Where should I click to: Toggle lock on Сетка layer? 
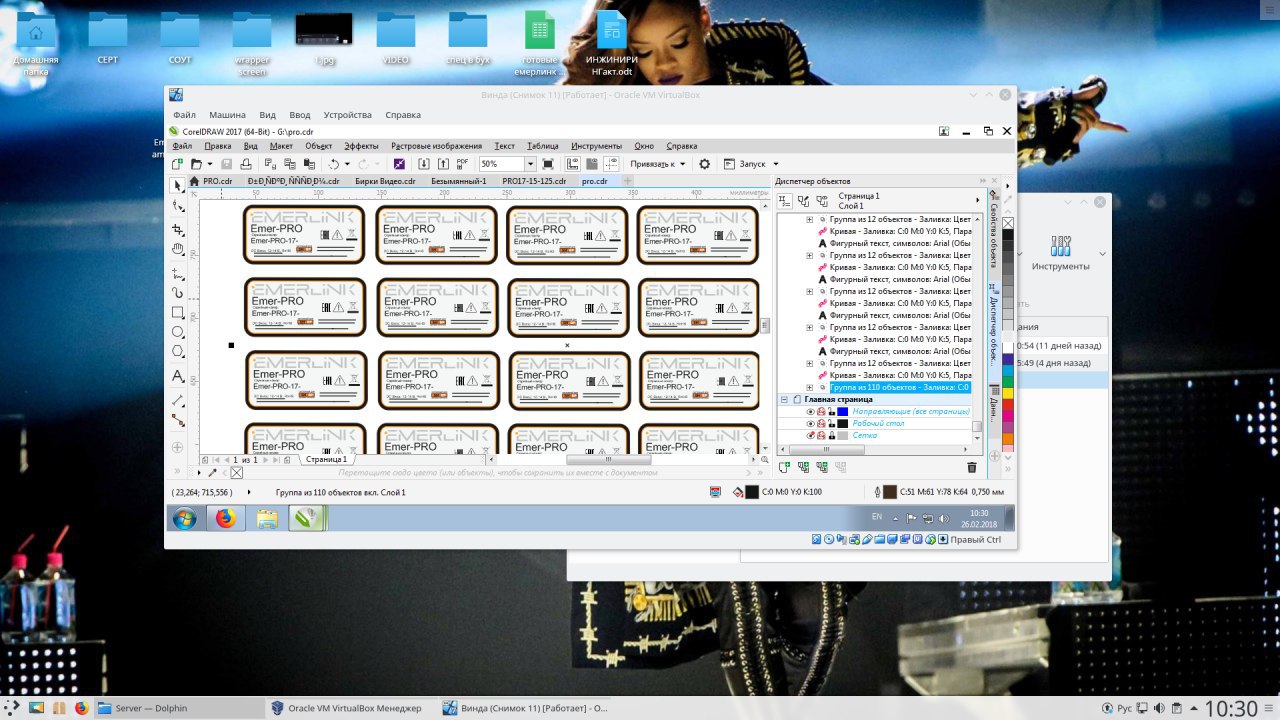click(831, 435)
